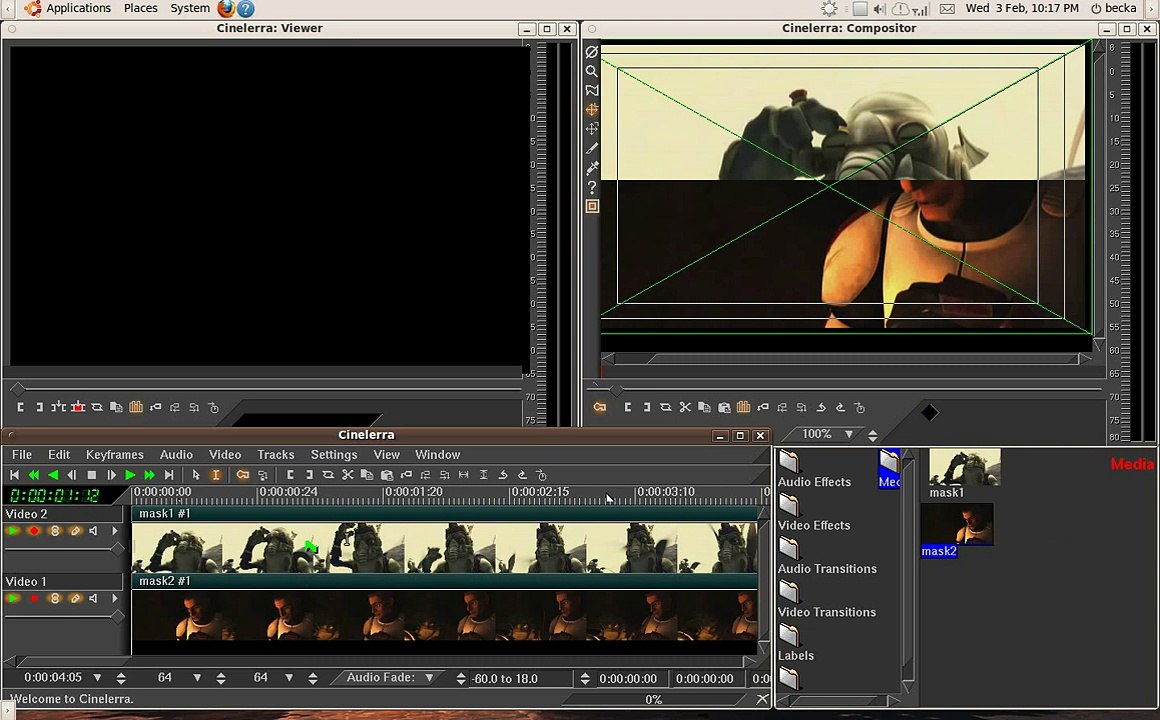1160x720 pixels.
Task: Click the fast forward double green arrows
Action: click(149, 475)
